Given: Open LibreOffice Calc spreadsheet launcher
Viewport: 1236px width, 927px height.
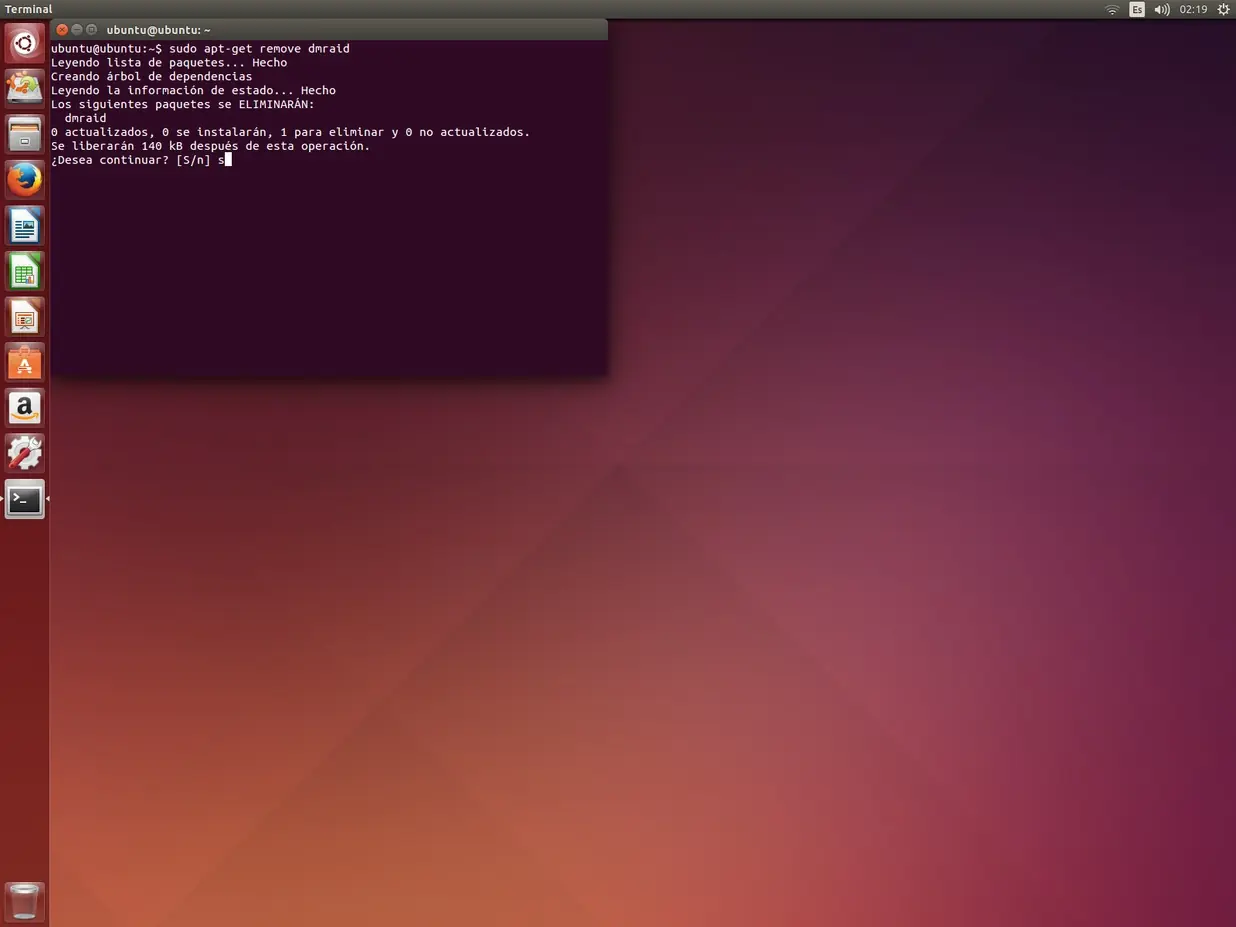Looking at the screenshot, I should coord(24,271).
